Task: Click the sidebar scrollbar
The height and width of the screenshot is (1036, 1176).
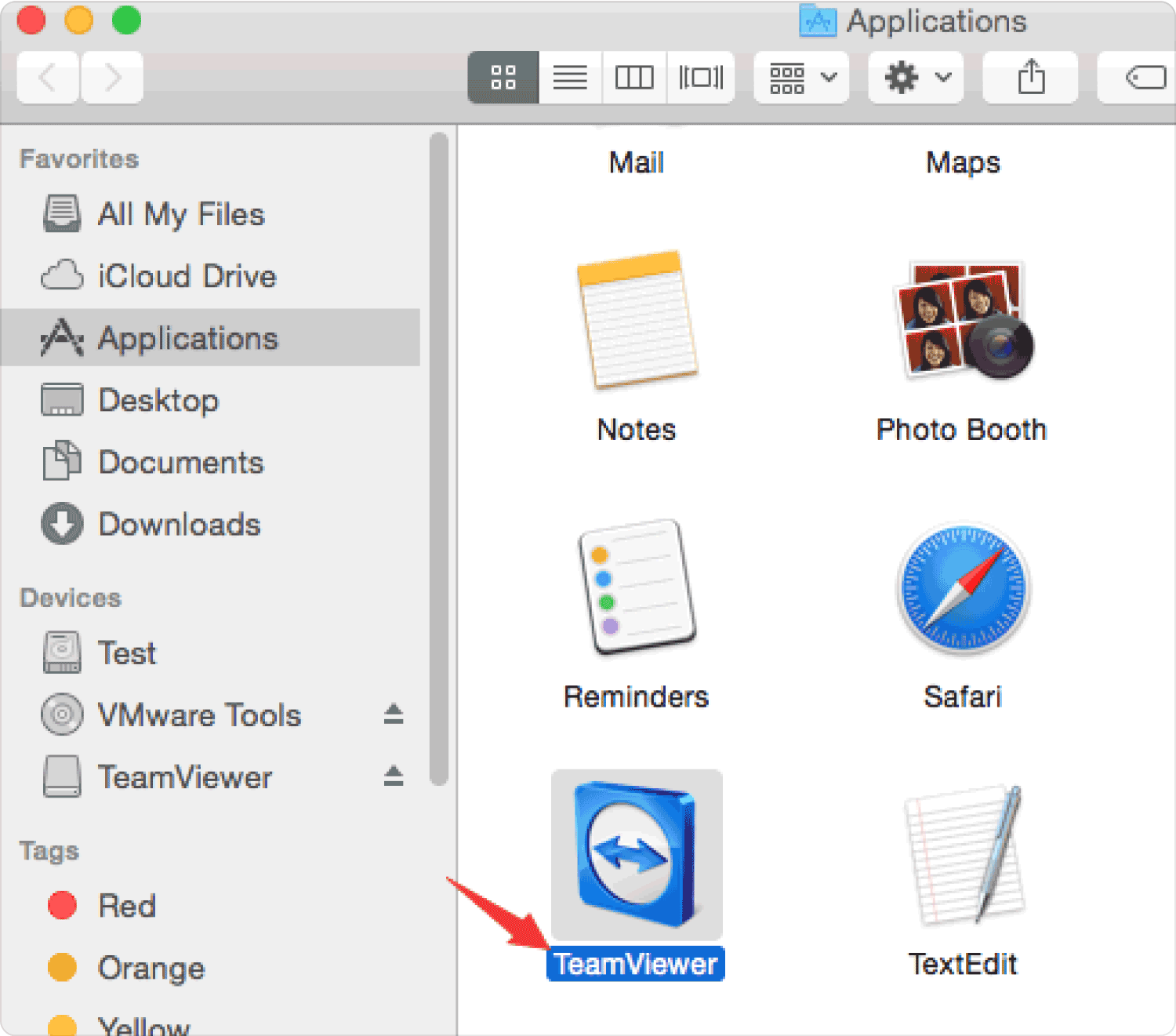Action: pyautogui.click(x=439, y=459)
